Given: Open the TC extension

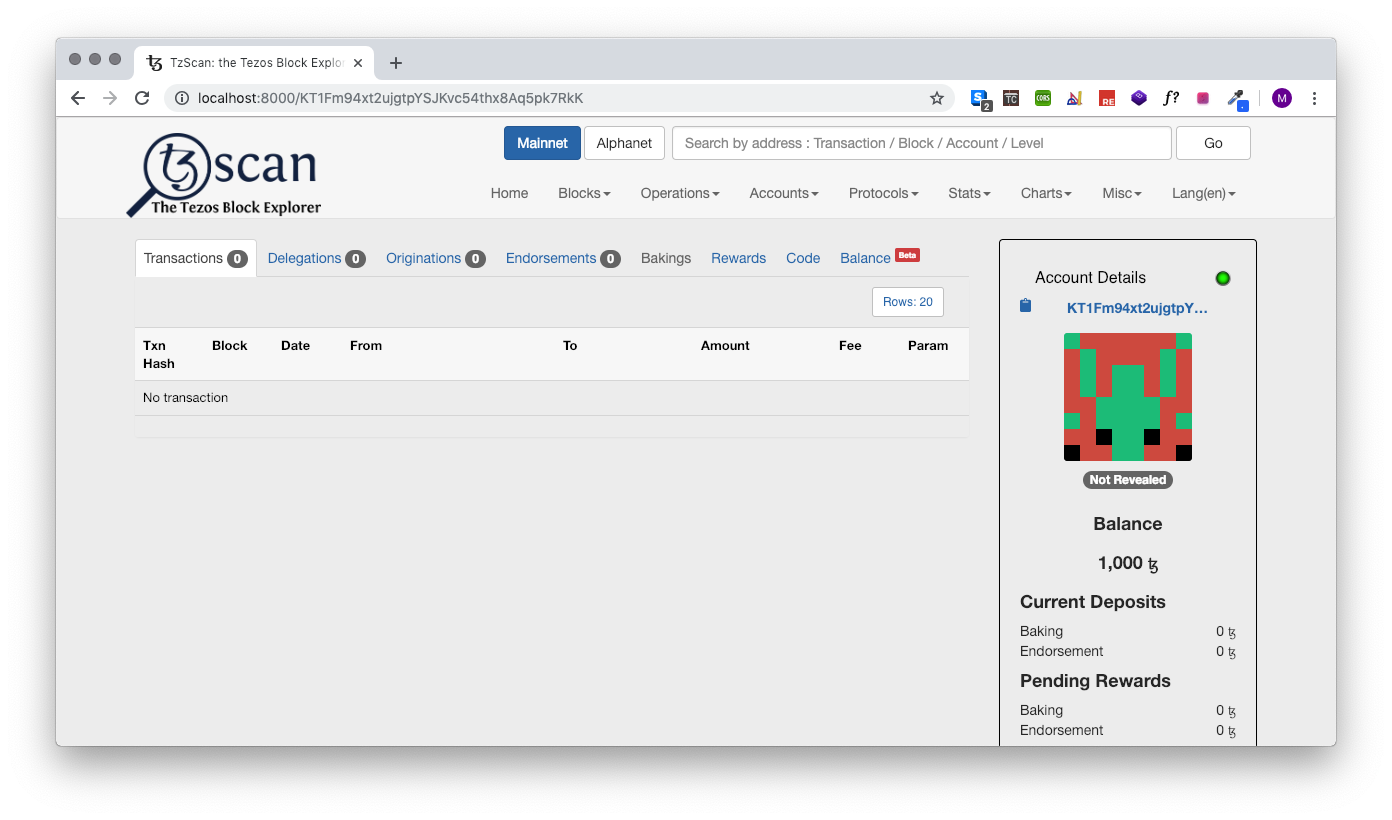Looking at the screenshot, I should (x=1011, y=98).
